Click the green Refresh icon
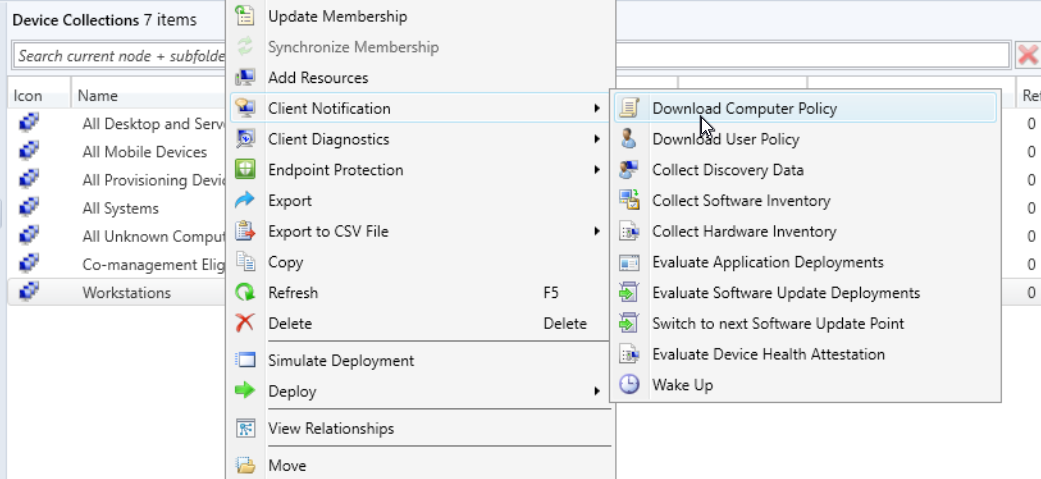The height and width of the screenshot is (479, 1041). [245, 293]
